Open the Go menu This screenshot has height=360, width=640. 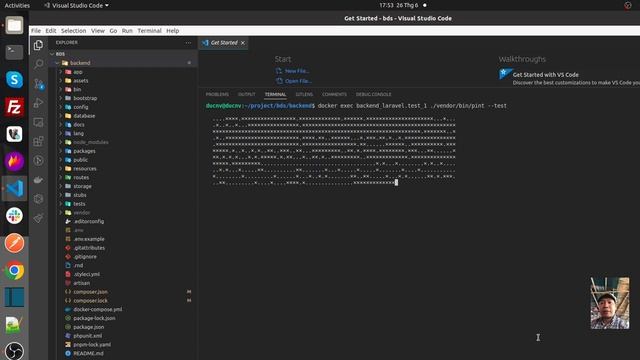point(113,31)
